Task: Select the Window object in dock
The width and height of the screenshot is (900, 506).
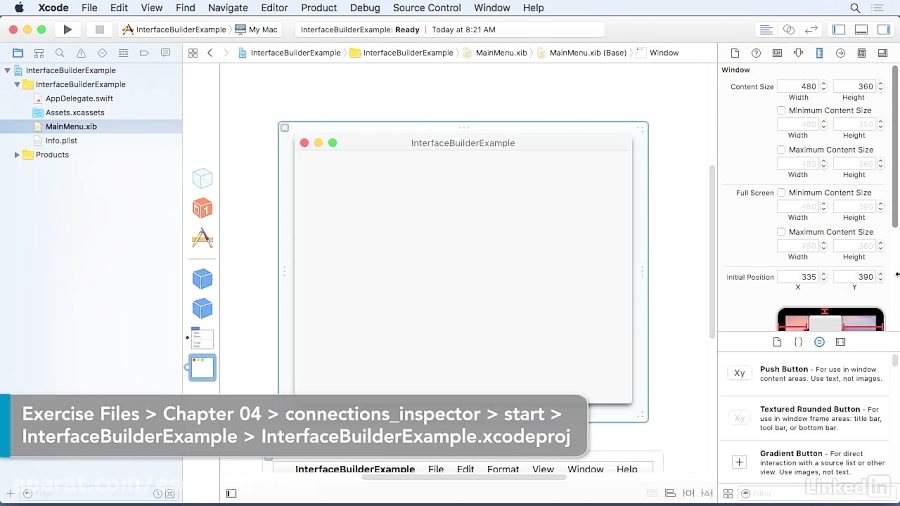Action: pyautogui.click(x=202, y=368)
